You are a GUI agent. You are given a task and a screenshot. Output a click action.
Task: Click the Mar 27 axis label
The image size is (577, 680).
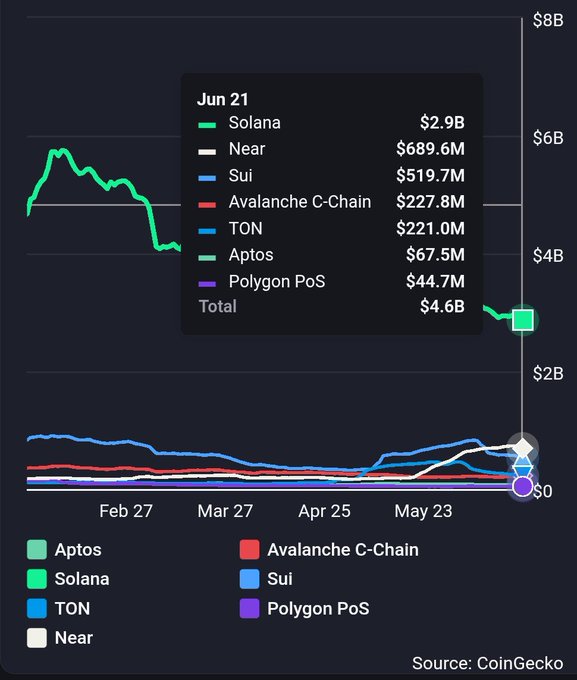tap(225, 511)
